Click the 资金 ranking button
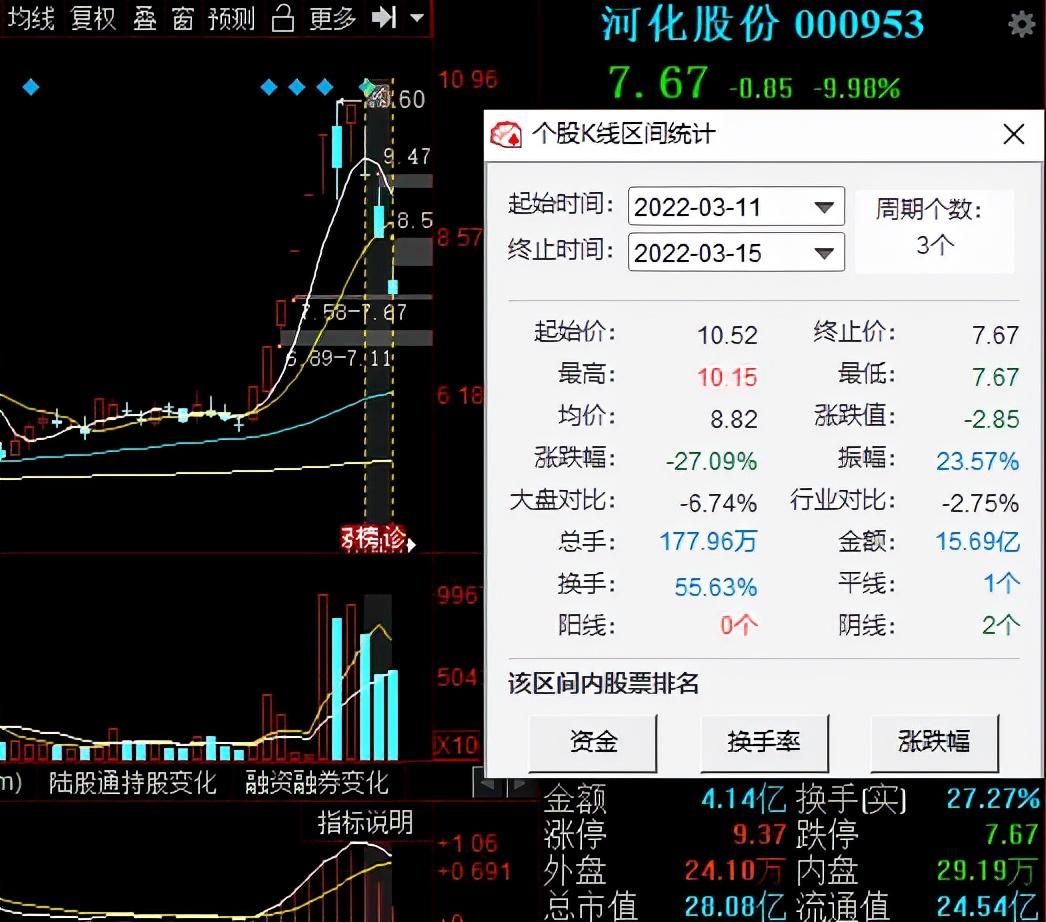 click(593, 742)
